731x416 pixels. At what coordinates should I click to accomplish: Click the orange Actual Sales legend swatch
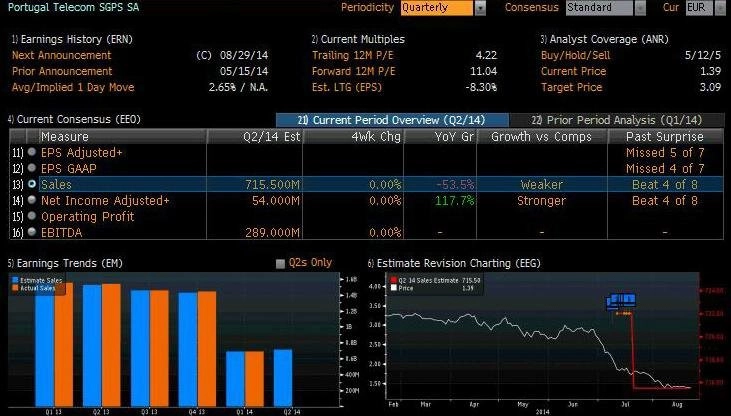tap(15, 288)
